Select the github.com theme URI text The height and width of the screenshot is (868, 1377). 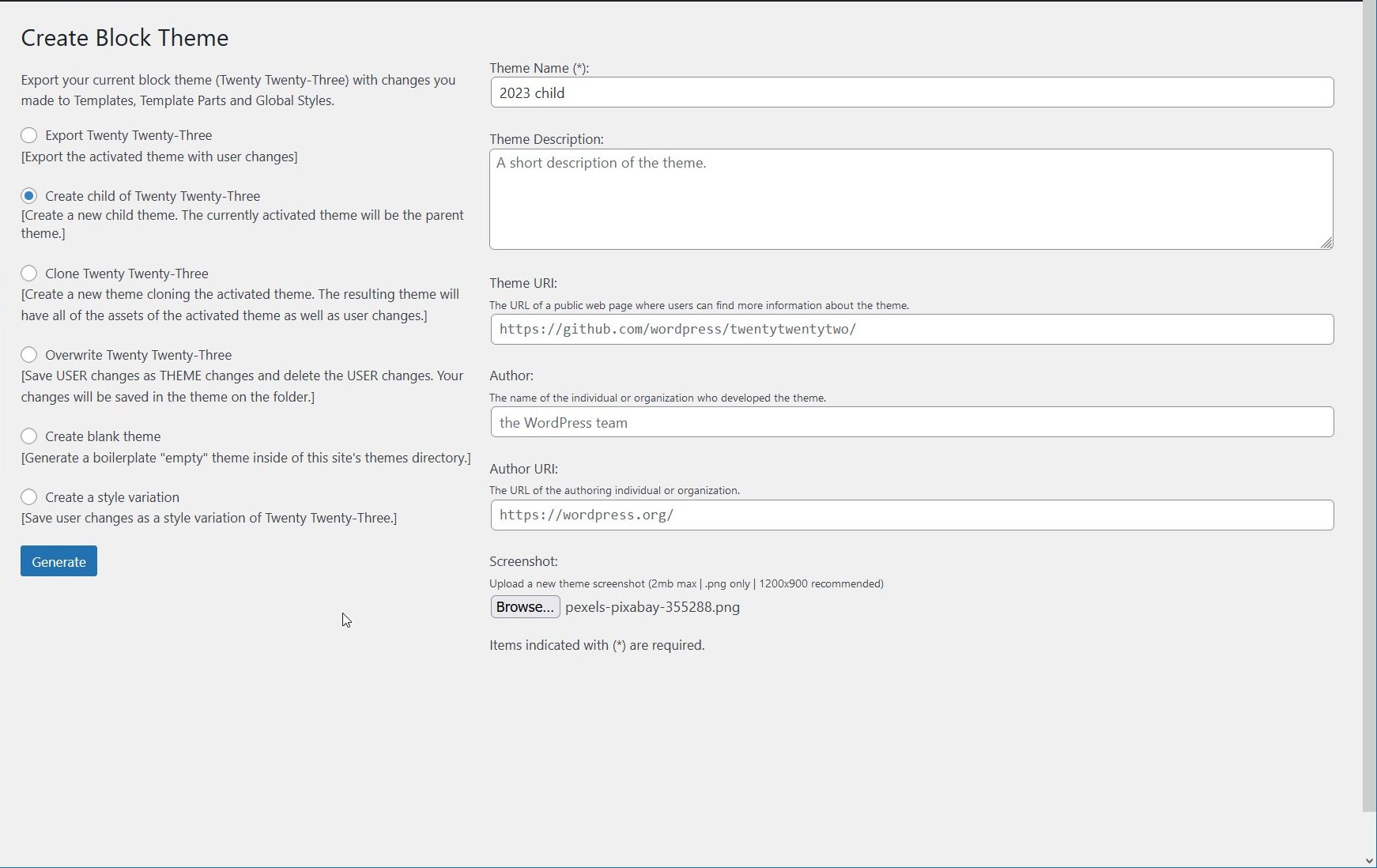(x=677, y=330)
